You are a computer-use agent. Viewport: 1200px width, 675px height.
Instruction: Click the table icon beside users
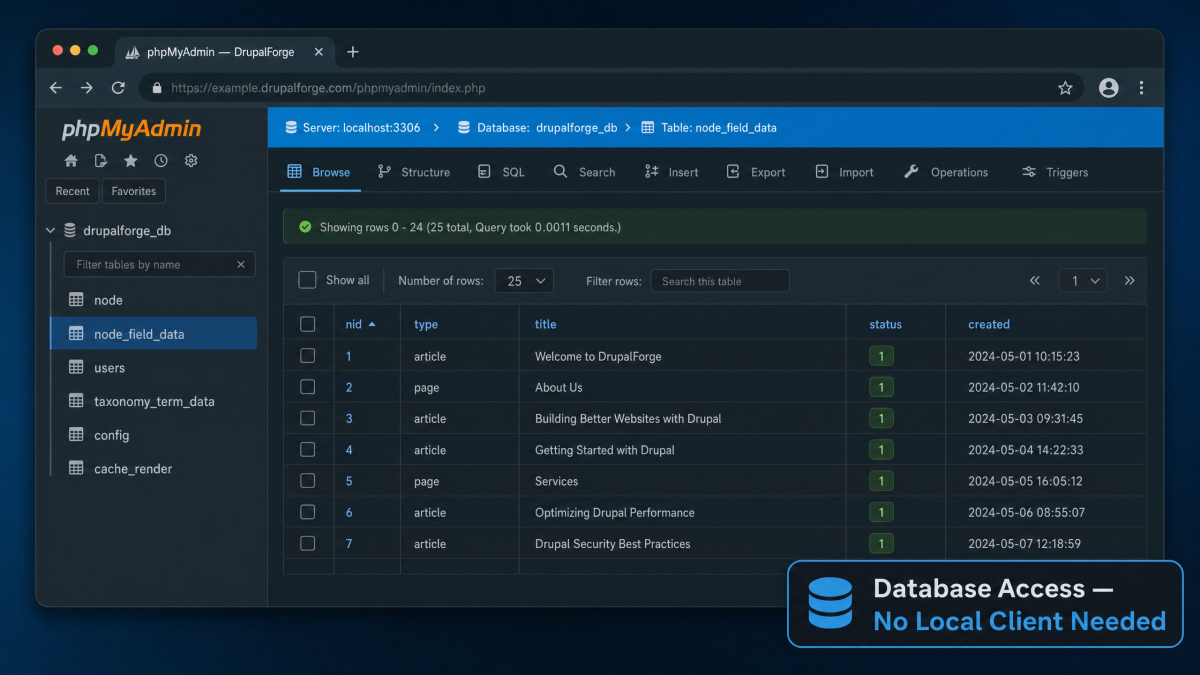tap(76, 367)
